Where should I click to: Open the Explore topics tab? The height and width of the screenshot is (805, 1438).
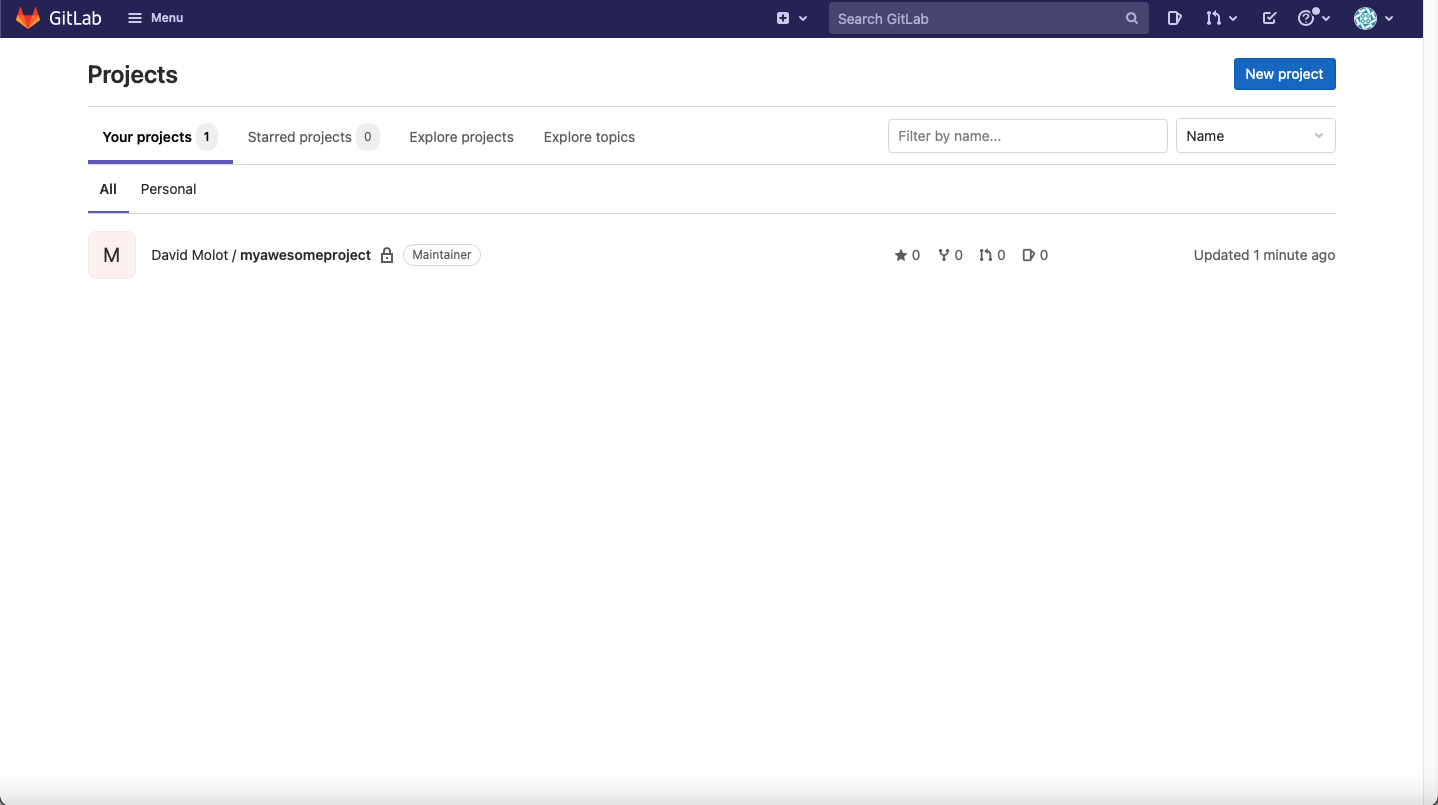[589, 137]
